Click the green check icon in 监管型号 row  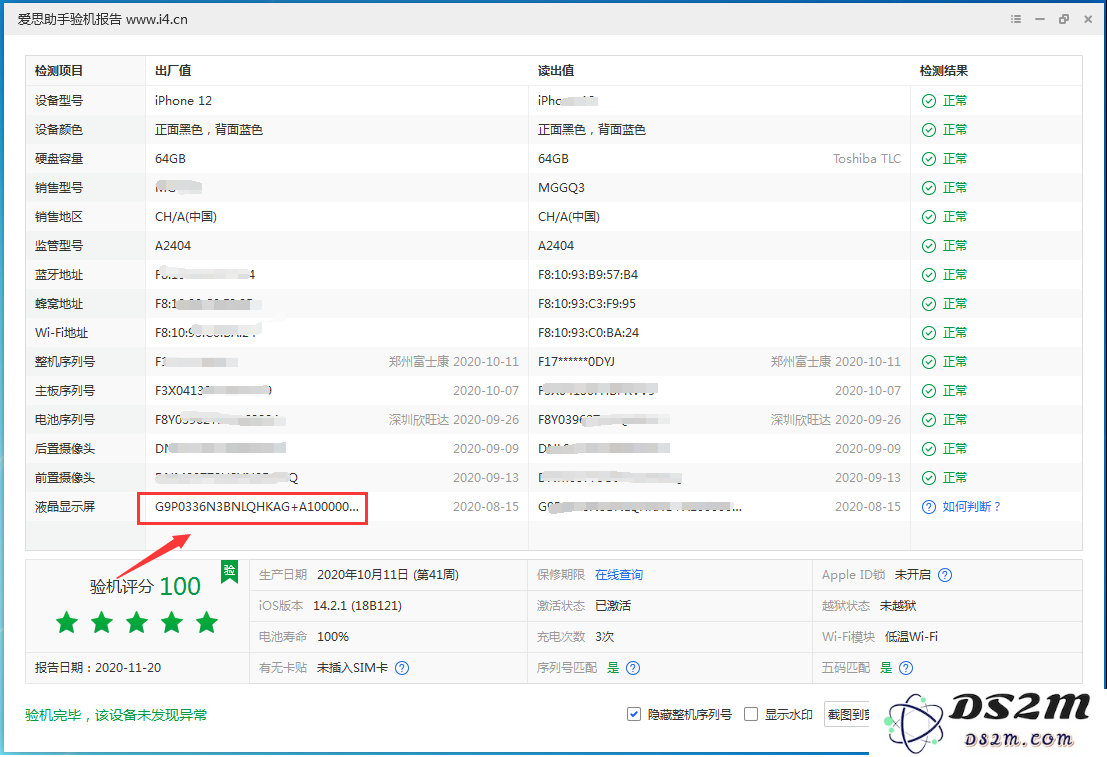click(x=928, y=246)
